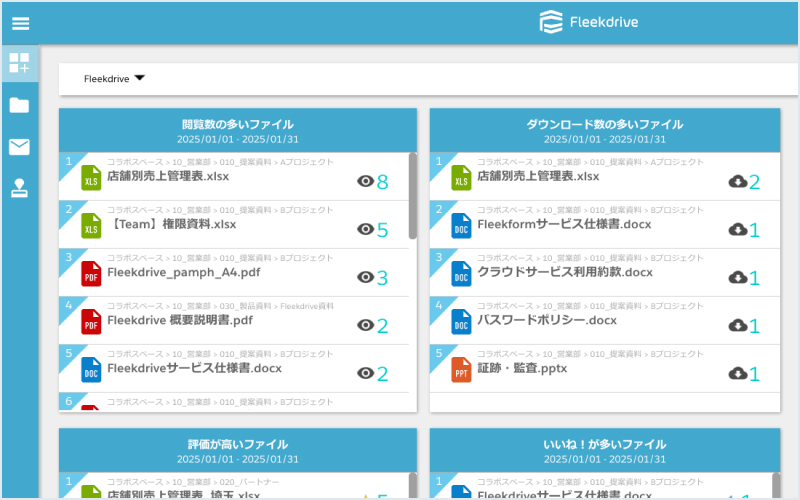
Task: Click eye icon beside Fleekdrive 概要説明書.pdf
Action: [365, 325]
